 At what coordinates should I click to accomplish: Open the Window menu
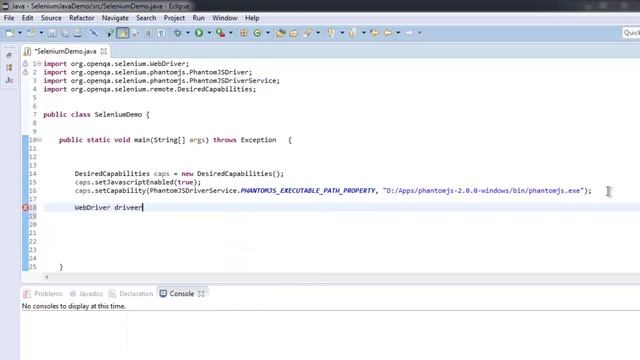tap(224, 18)
